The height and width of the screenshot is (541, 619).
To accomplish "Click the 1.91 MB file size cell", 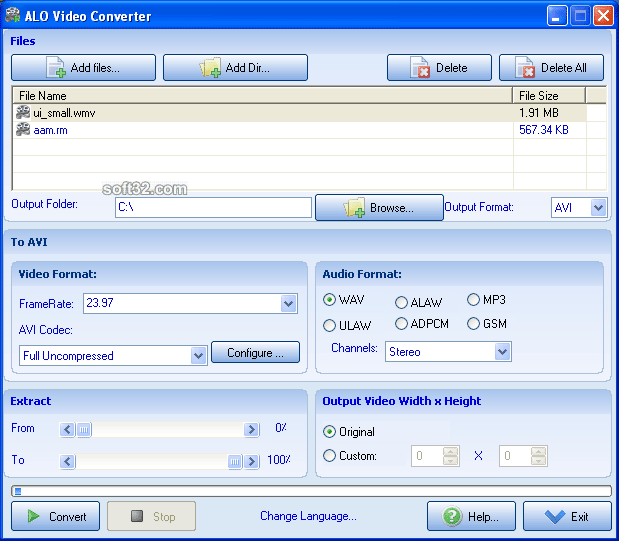I will (538, 113).
